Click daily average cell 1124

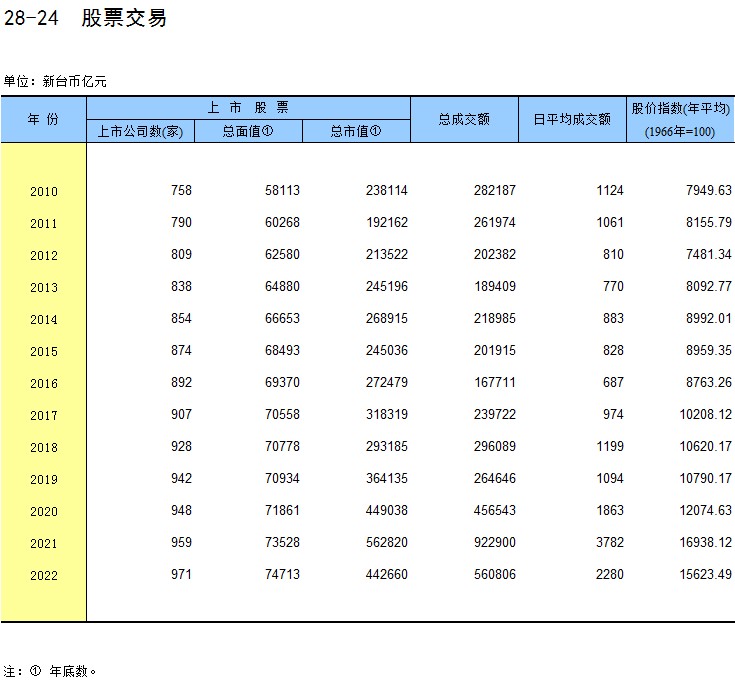coord(610,190)
